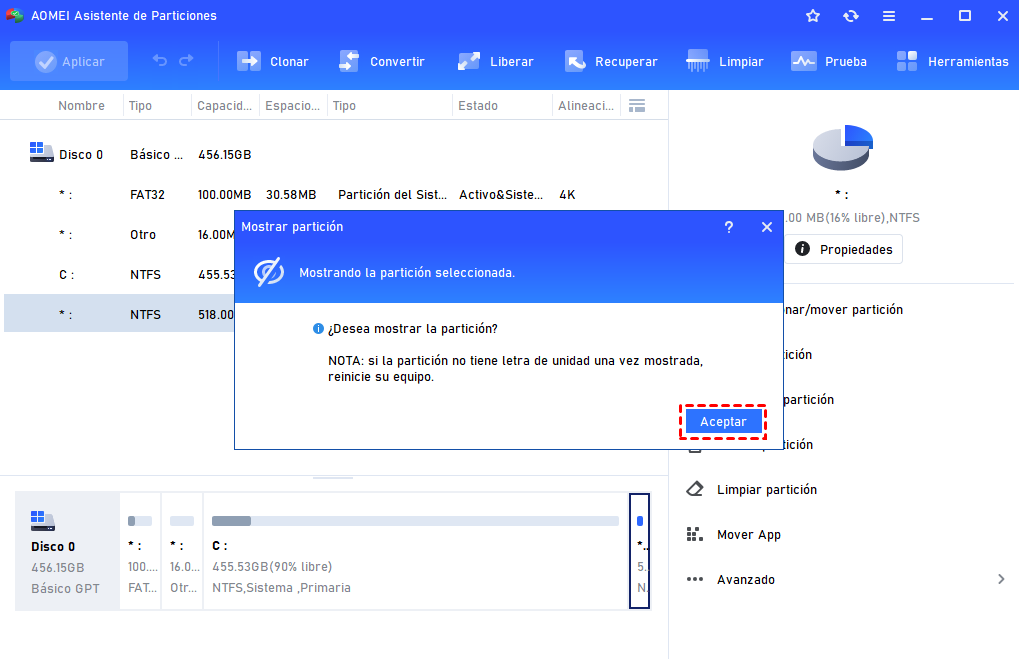Select the C: partition block in disk map
The width and height of the screenshot is (1019, 659).
[x=413, y=550]
